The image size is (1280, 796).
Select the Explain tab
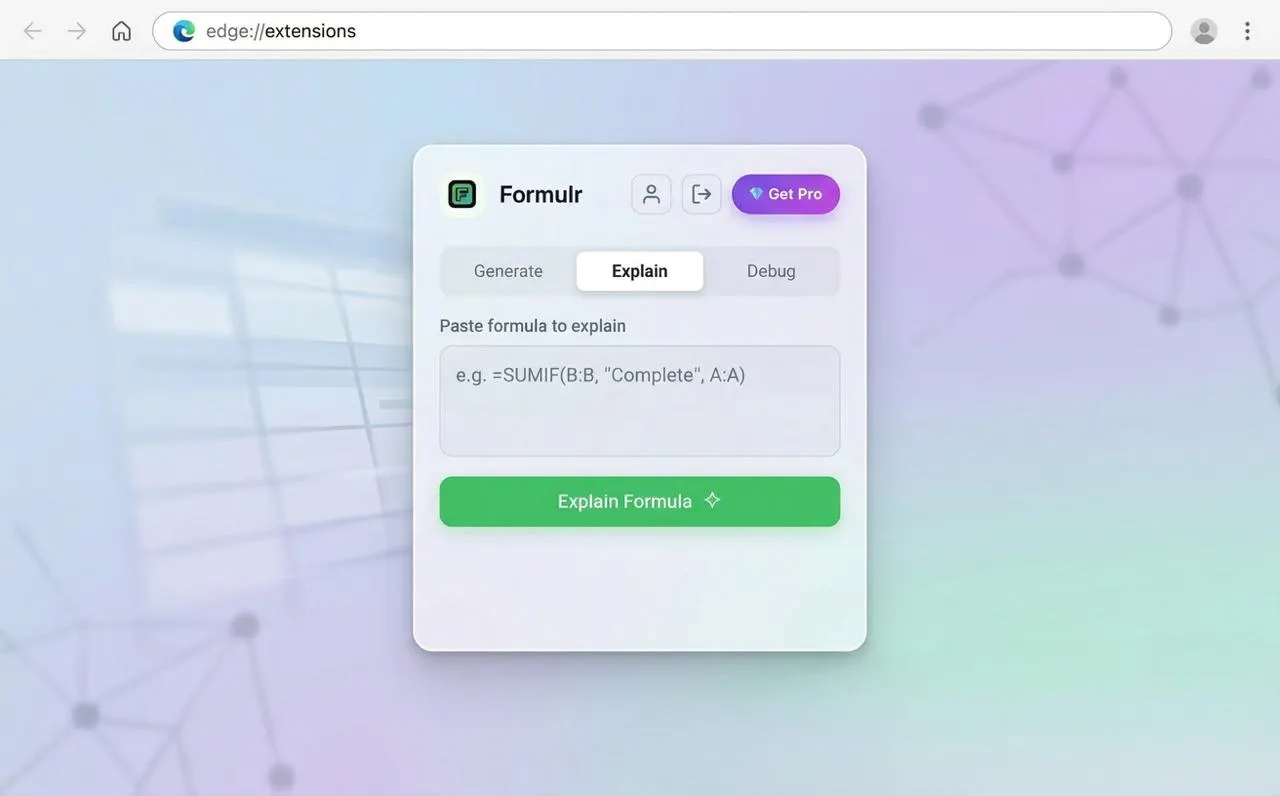640,271
